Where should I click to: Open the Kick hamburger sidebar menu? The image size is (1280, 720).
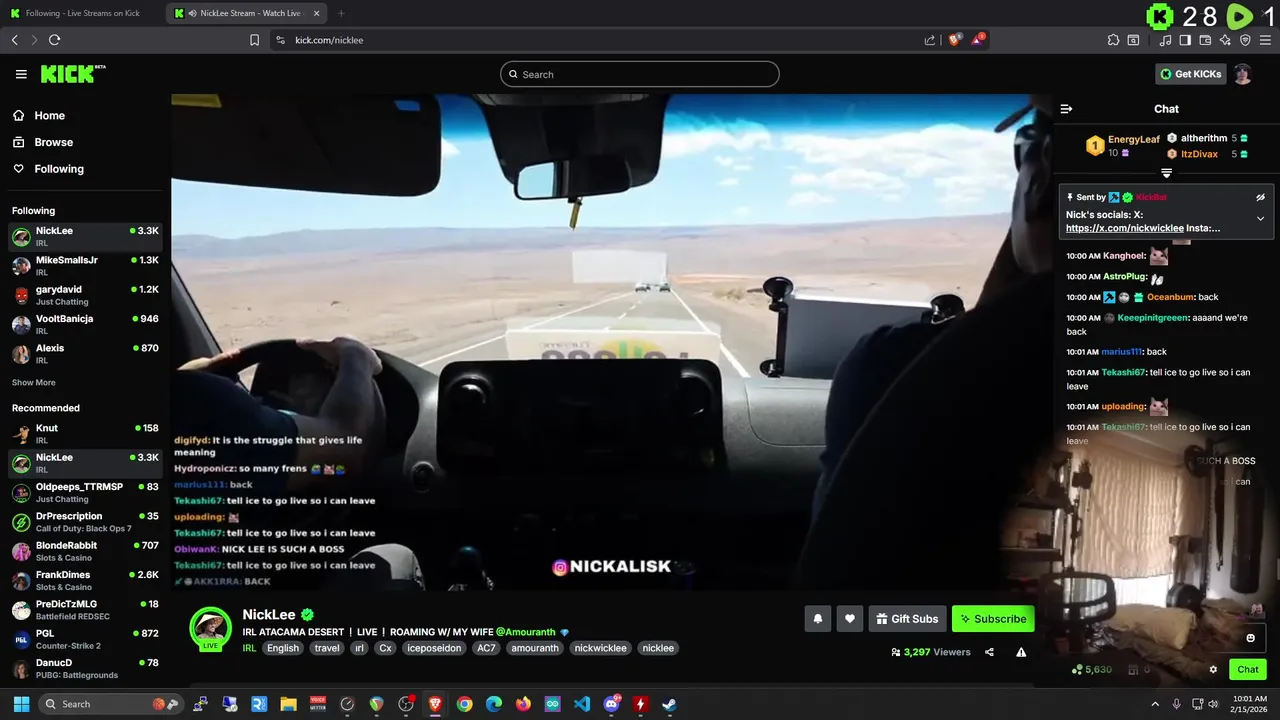tap(21, 74)
